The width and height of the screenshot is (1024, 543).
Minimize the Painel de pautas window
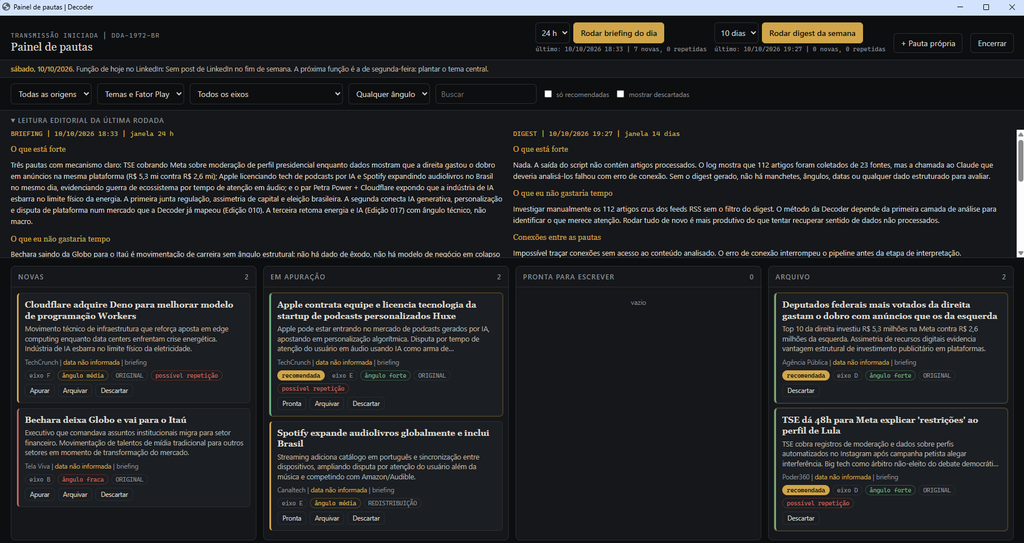tap(962, 7)
